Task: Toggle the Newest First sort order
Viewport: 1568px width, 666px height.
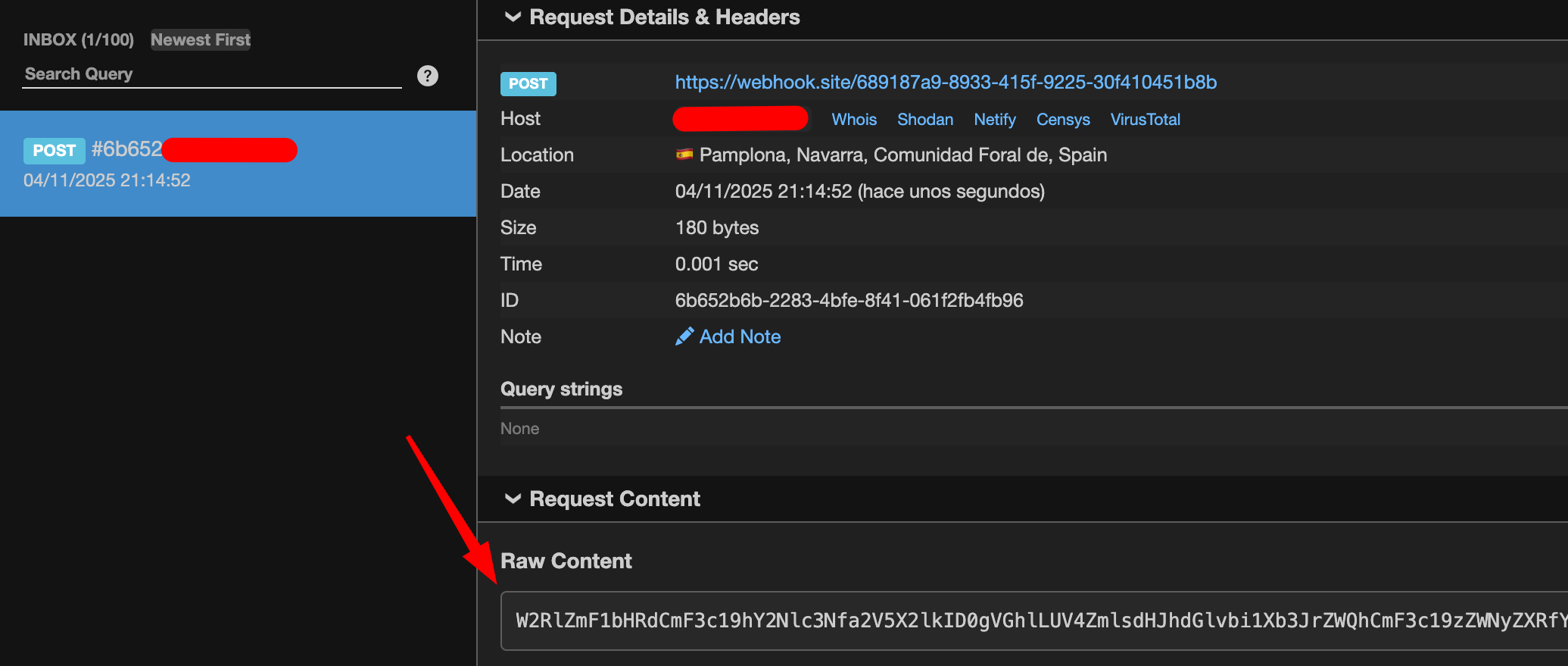Action: click(200, 39)
